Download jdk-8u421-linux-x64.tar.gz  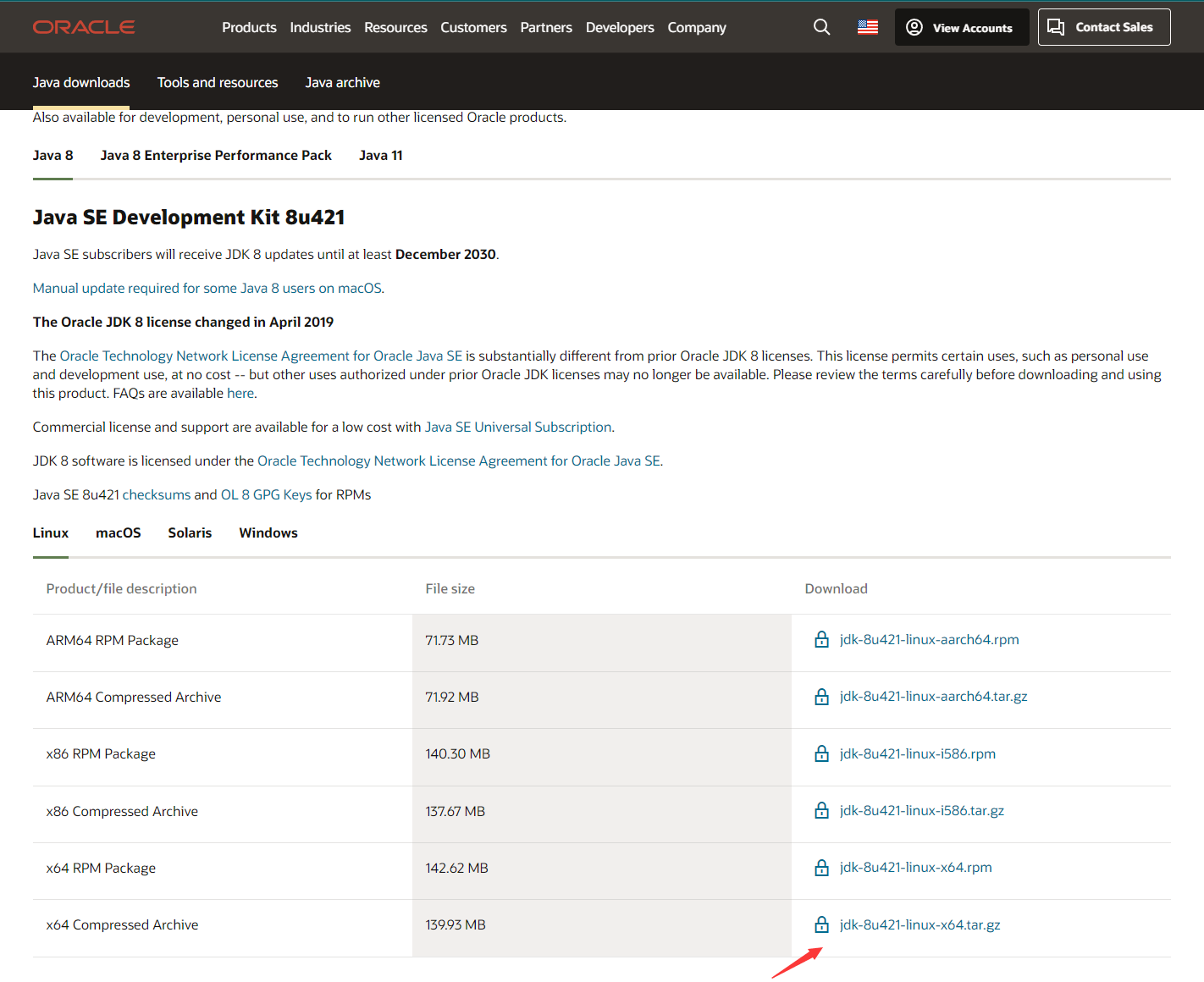(x=920, y=924)
